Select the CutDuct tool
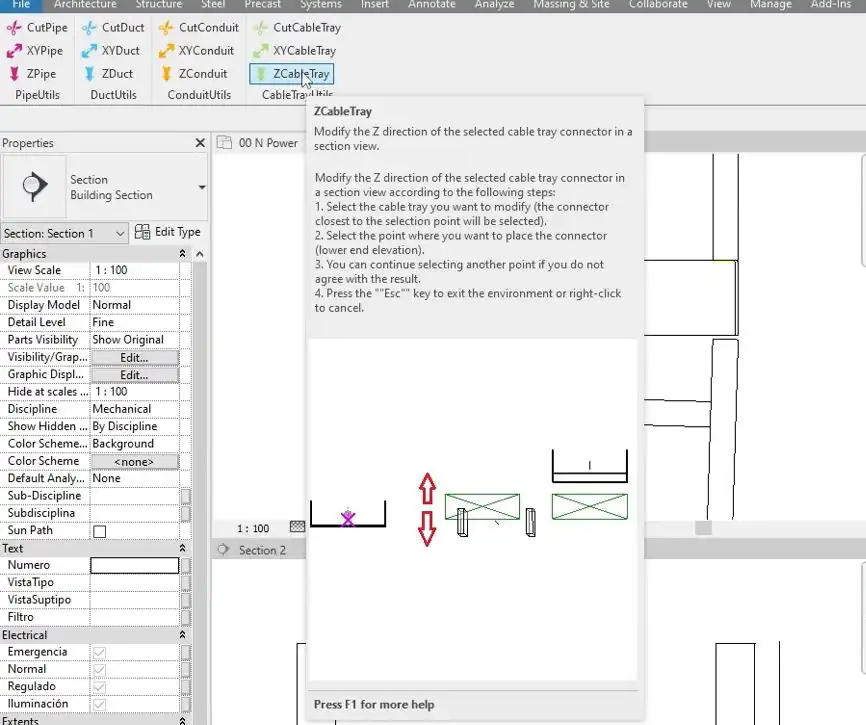The height and width of the screenshot is (725, 866). (x=113, y=28)
